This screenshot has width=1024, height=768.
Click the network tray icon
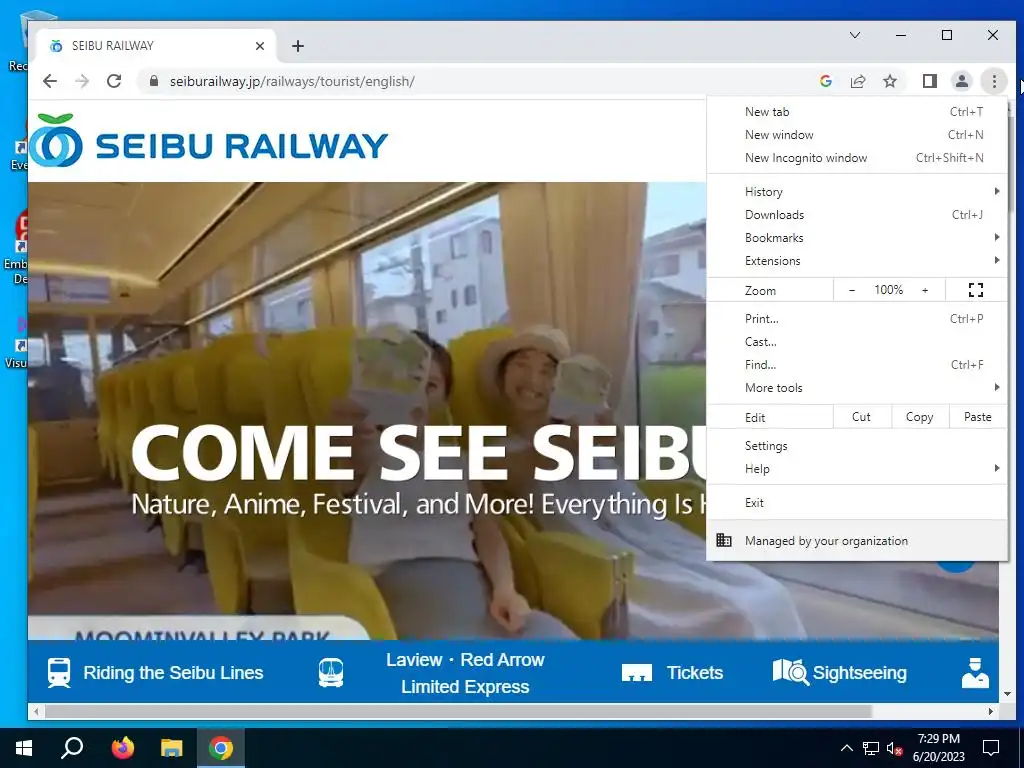871,748
